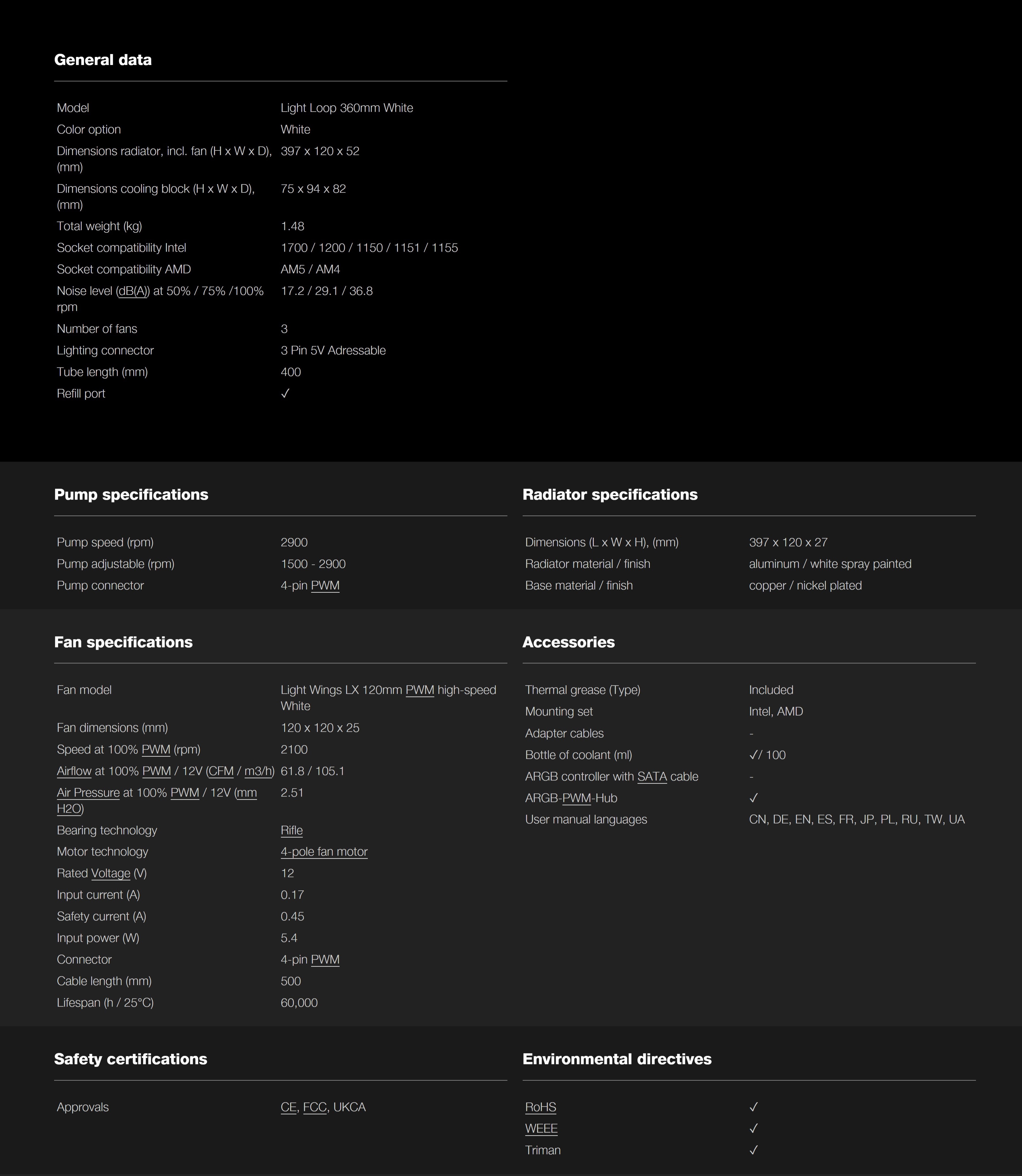This screenshot has width=1022, height=1176.
Task: Click the Rifle bearing technology link
Action: click(x=292, y=830)
